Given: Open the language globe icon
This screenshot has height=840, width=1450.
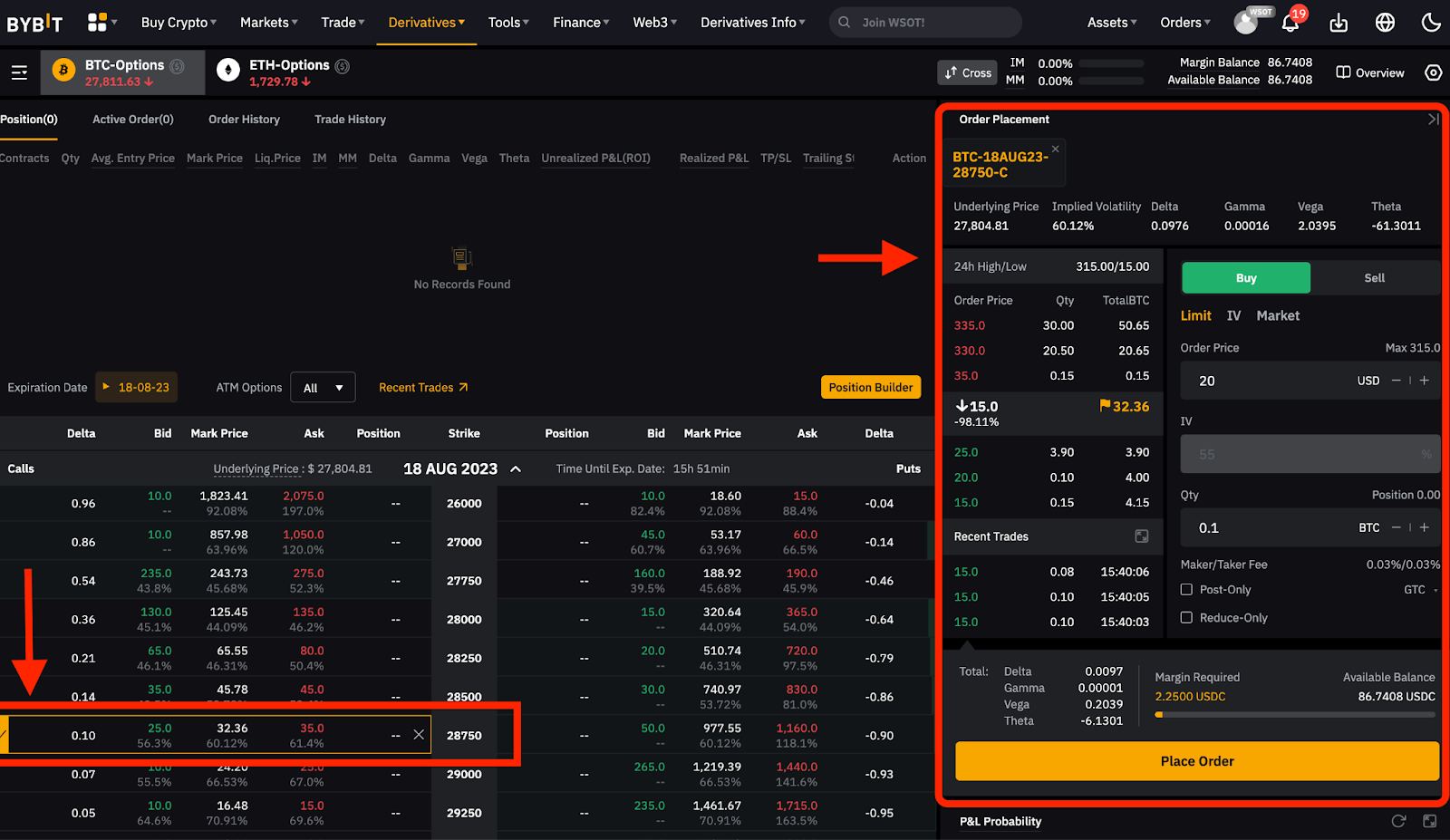Looking at the screenshot, I should coord(1385,23).
